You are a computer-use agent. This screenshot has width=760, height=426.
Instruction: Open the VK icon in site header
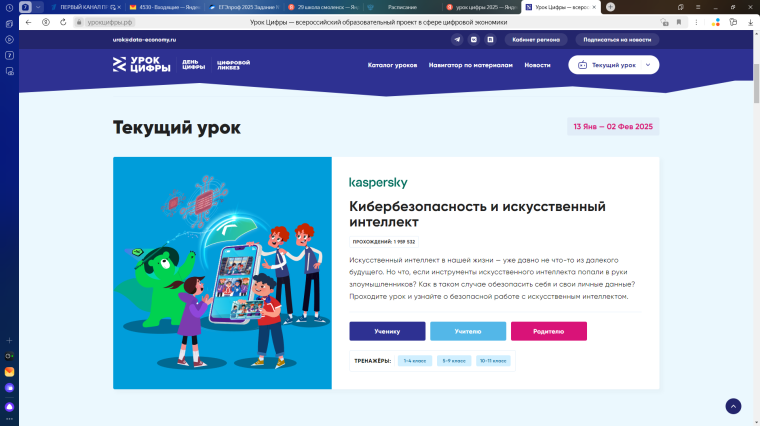474,40
